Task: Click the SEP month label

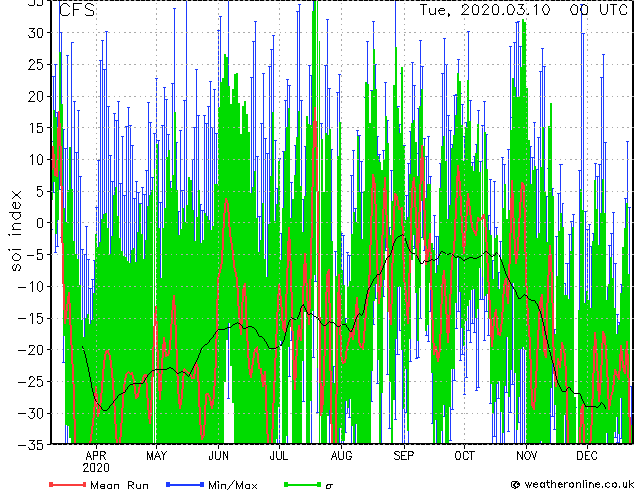Action: [x=404, y=456]
